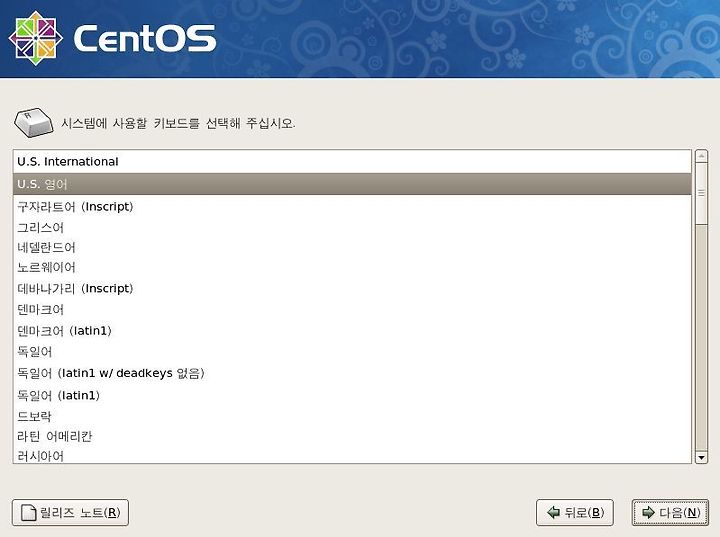Choose 데바나가리 (Inscript) keyboard
The width and height of the screenshot is (720, 537).
tap(352, 288)
